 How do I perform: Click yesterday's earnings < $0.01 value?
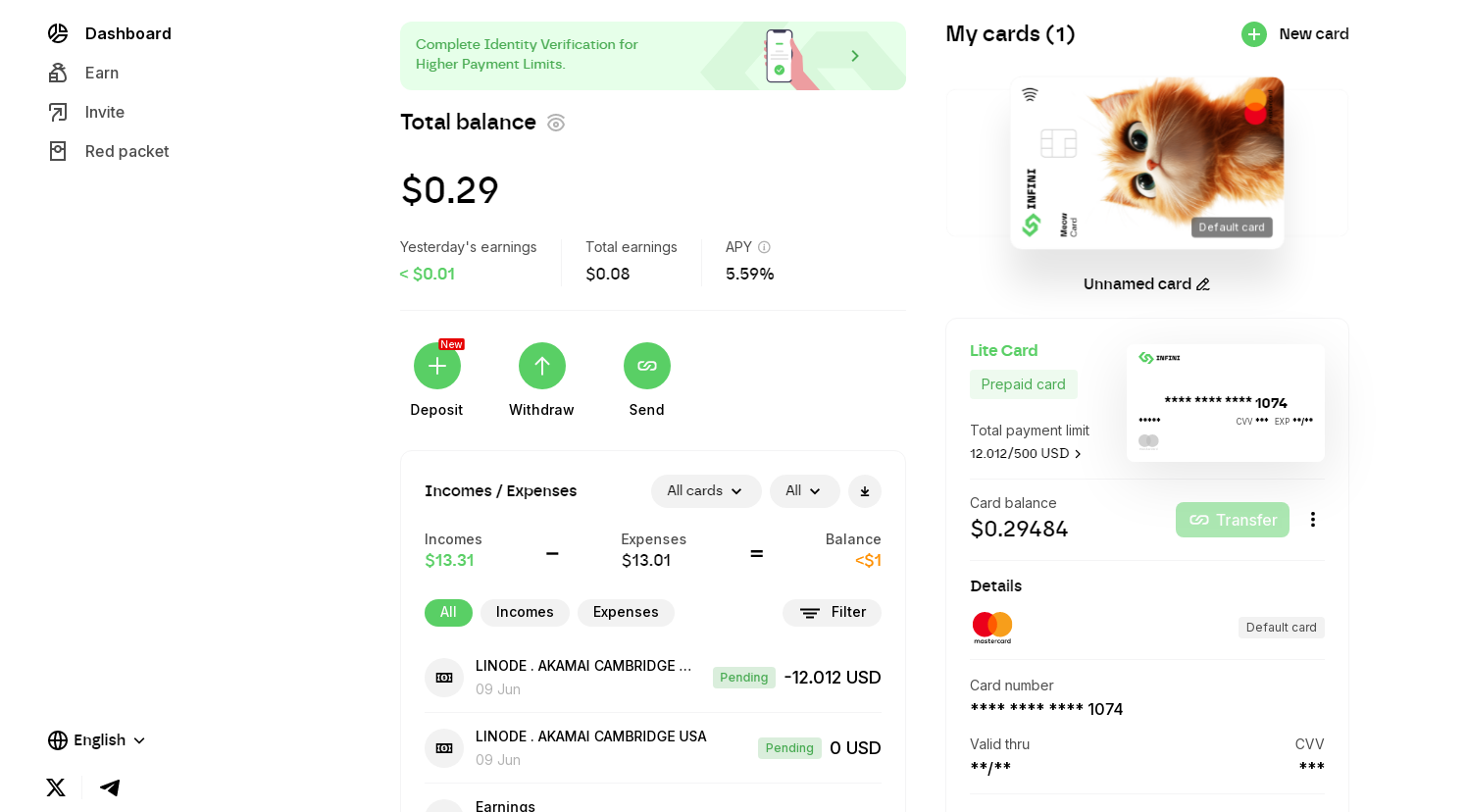428,275
